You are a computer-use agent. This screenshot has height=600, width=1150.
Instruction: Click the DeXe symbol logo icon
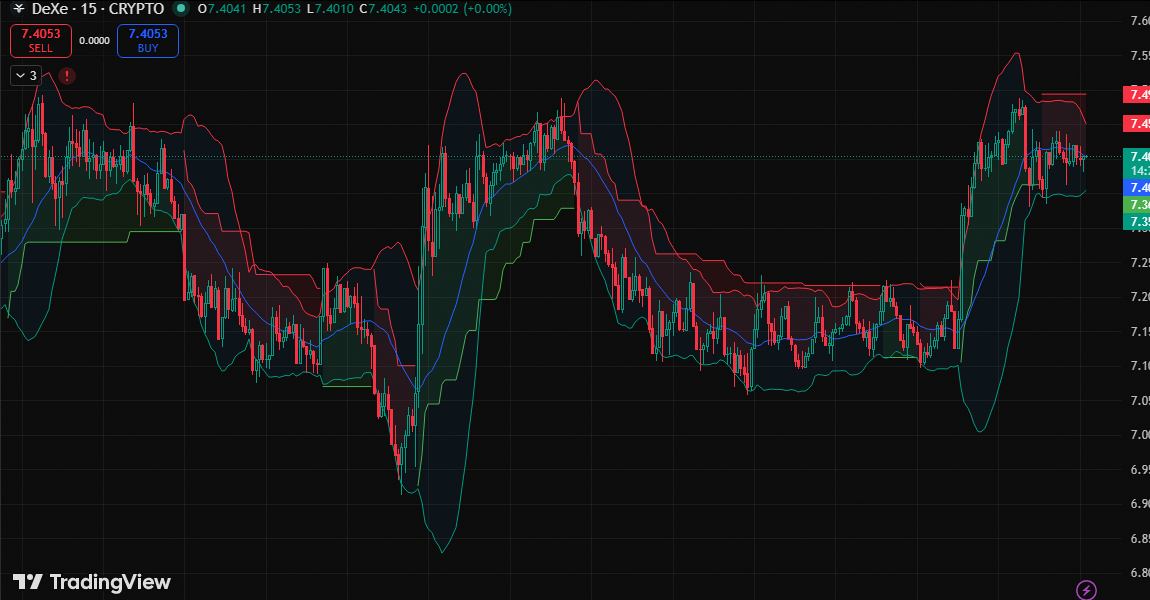(x=17, y=9)
